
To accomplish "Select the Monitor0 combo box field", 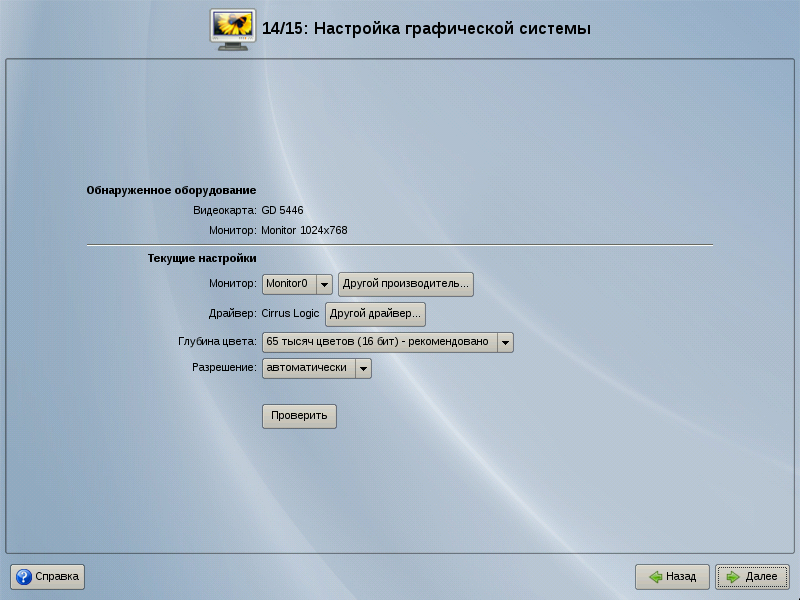I will tap(288, 285).
